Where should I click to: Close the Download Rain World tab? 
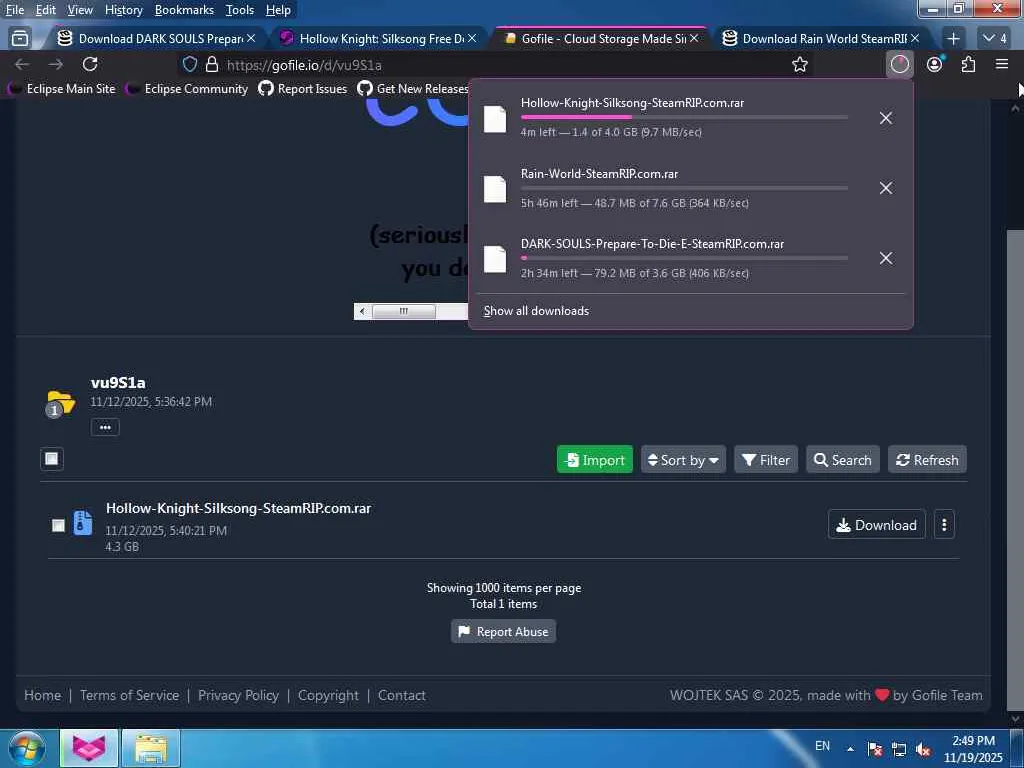point(915,39)
